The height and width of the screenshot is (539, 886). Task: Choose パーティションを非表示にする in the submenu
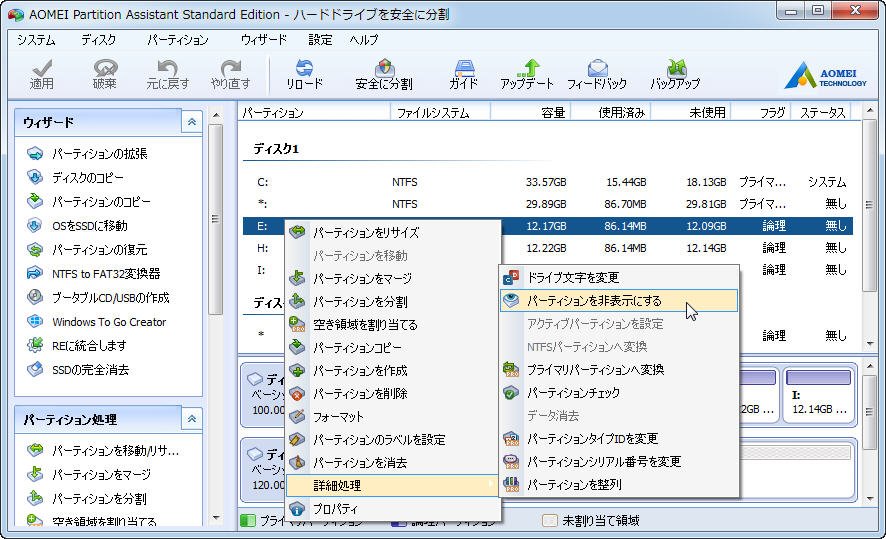pyautogui.click(x=619, y=301)
